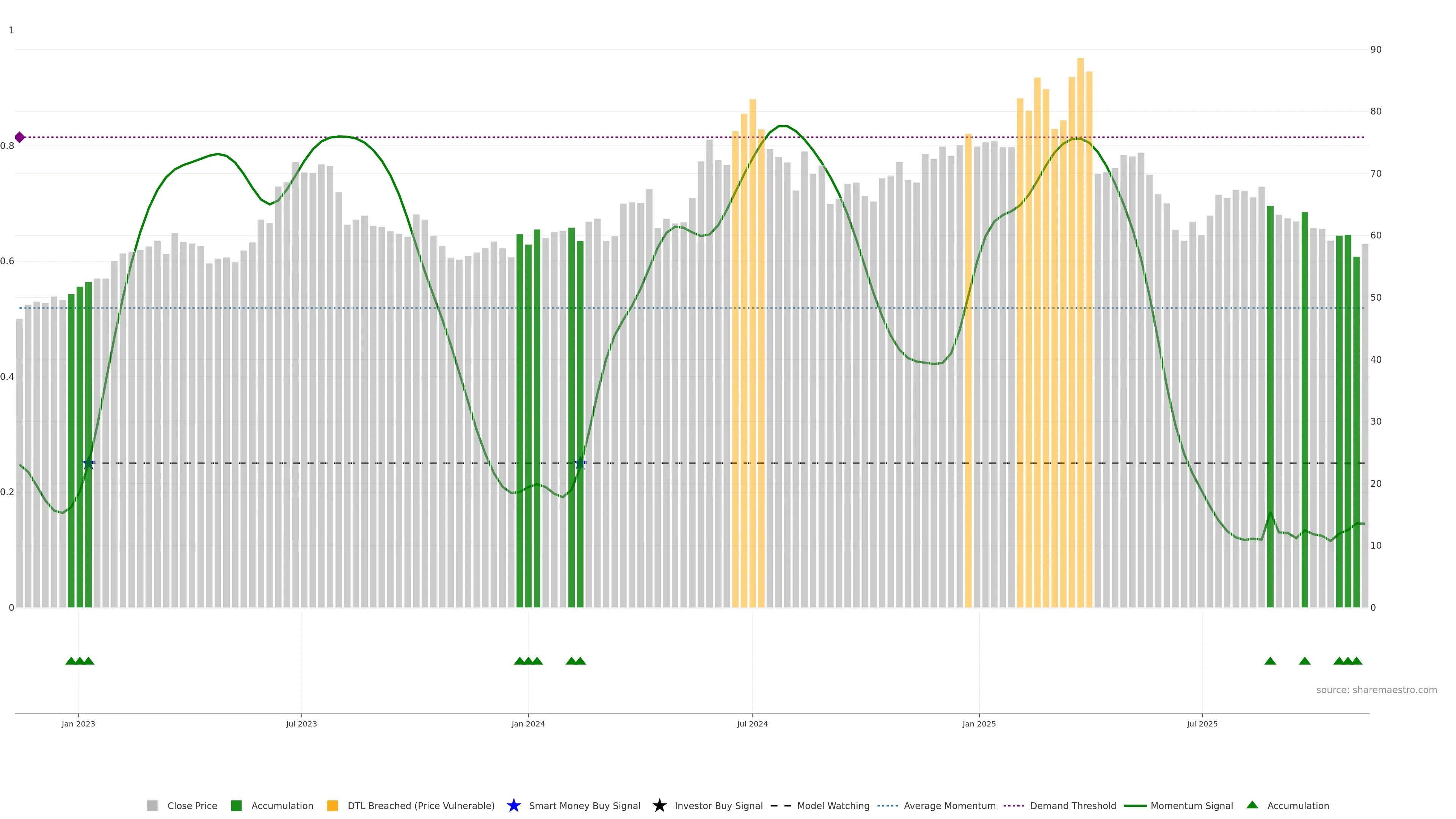Click the Close Price legend label
The height and width of the screenshot is (819, 1456).
coord(192,806)
